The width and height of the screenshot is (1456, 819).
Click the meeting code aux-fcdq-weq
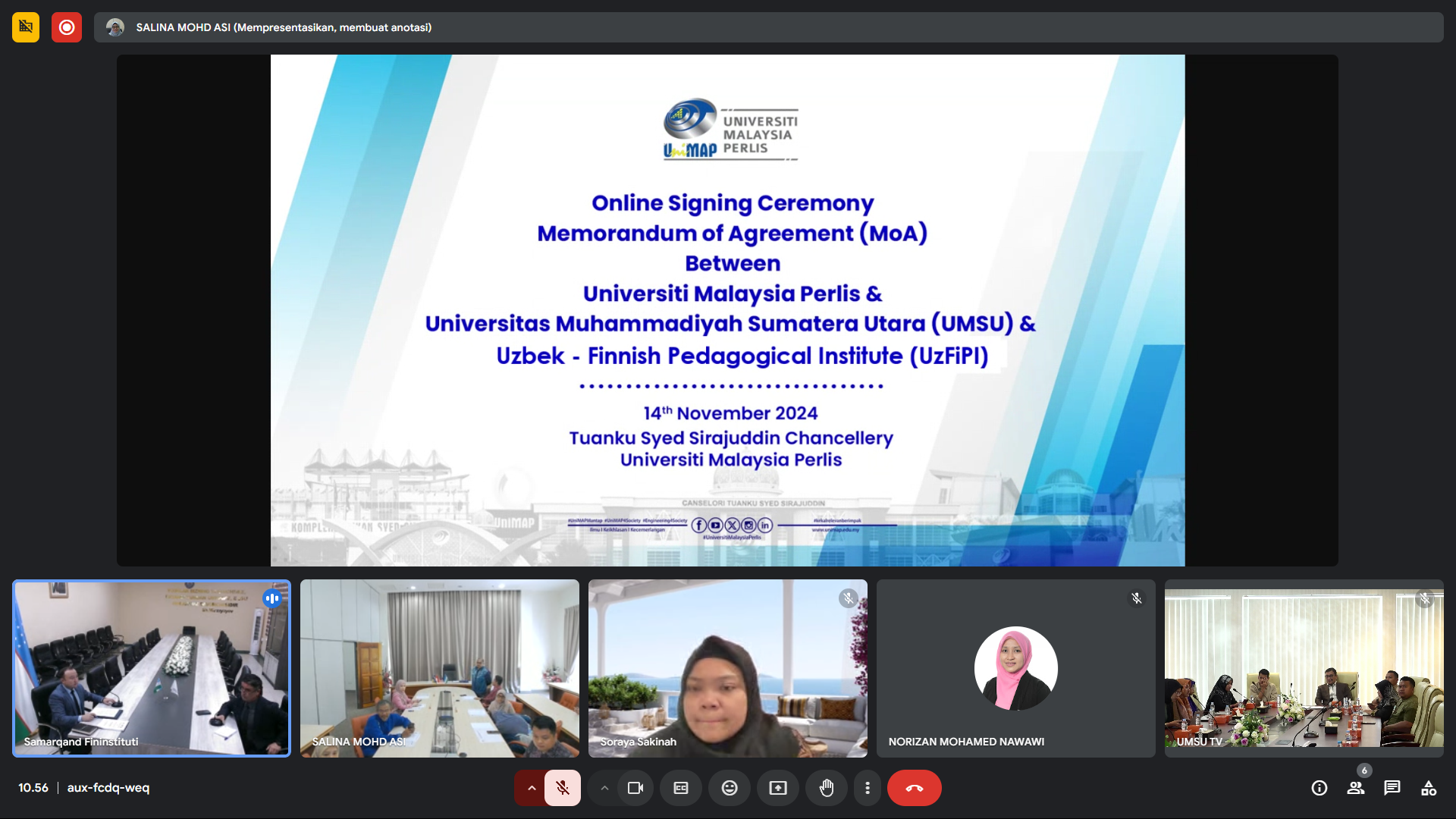tap(108, 788)
